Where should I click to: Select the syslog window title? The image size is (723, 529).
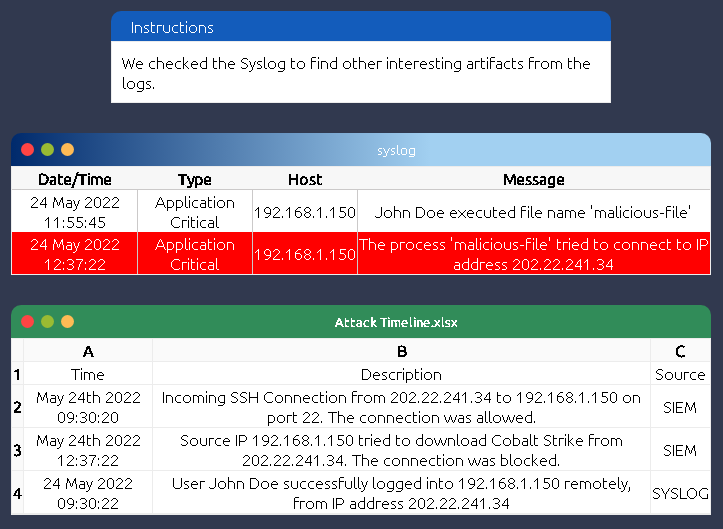(396, 150)
